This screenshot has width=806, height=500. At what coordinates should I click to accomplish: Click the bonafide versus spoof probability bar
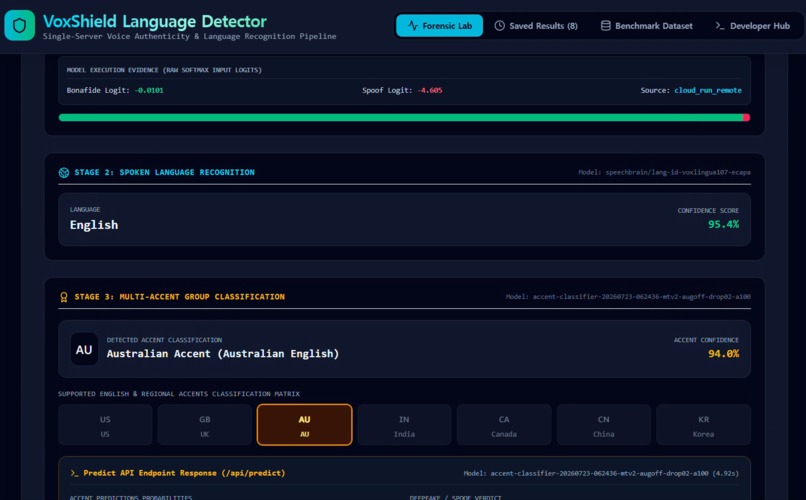click(404, 118)
